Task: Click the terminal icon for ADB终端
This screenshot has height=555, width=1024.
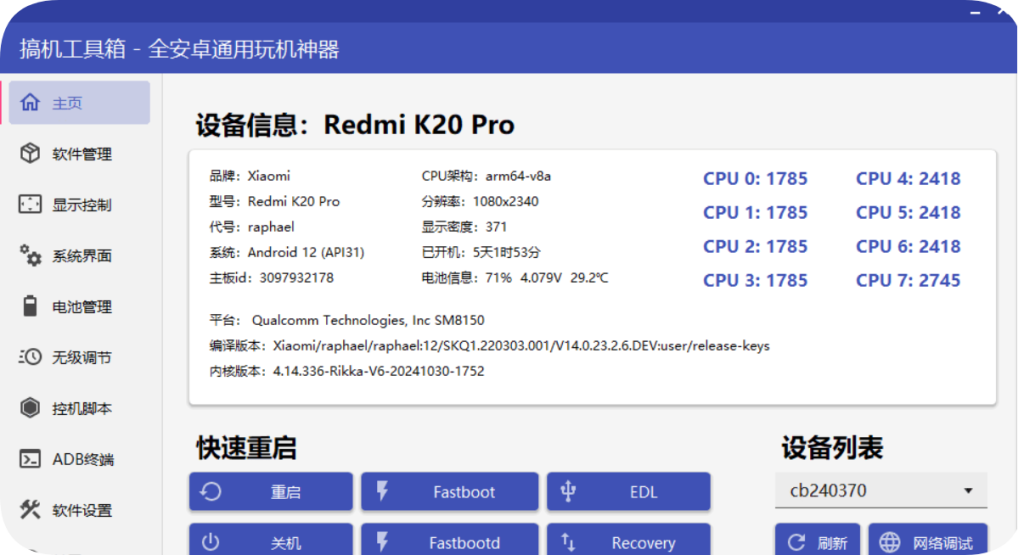Action: (x=30, y=459)
